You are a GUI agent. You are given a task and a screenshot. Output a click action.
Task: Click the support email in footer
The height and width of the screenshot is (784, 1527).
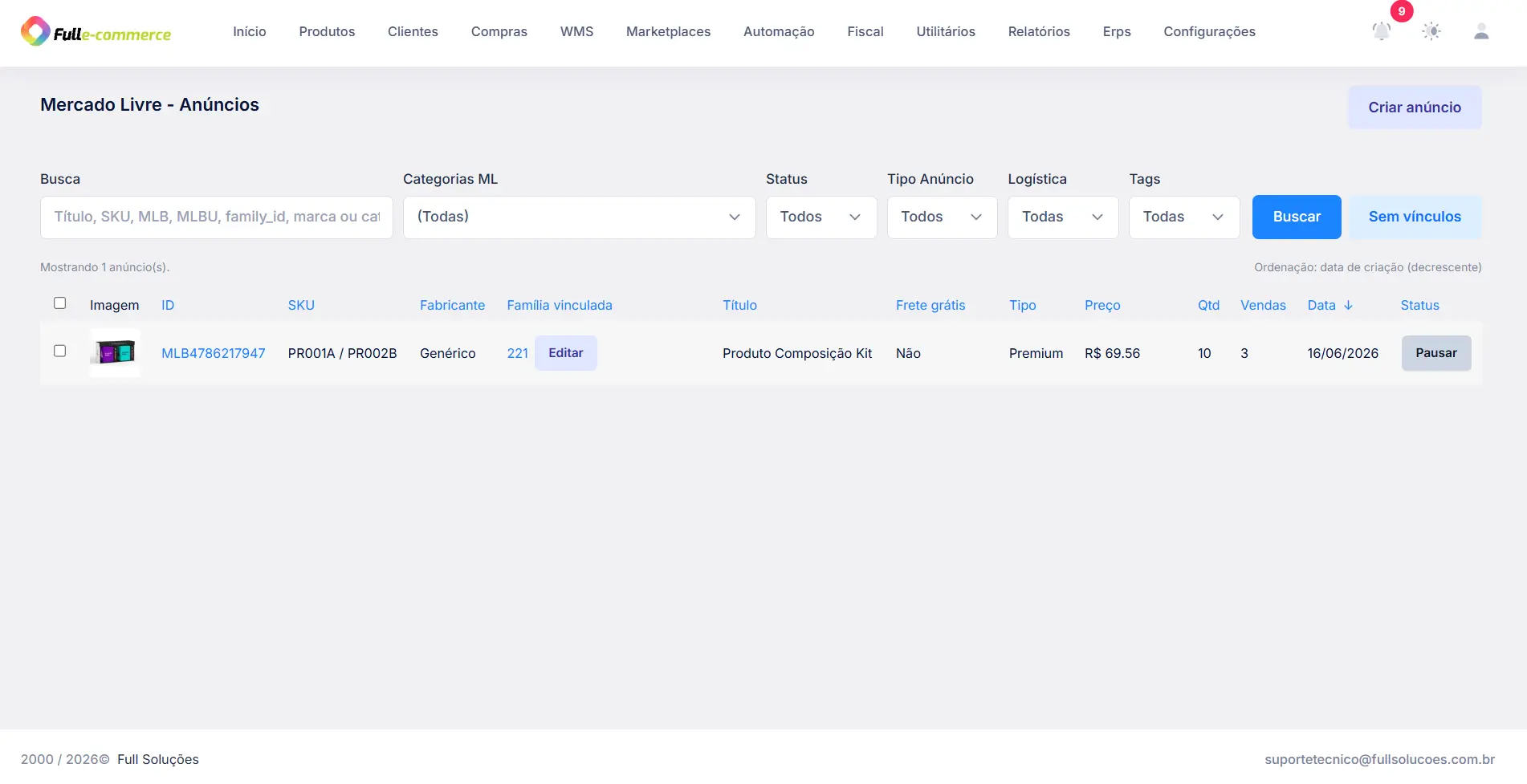pos(1379,759)
